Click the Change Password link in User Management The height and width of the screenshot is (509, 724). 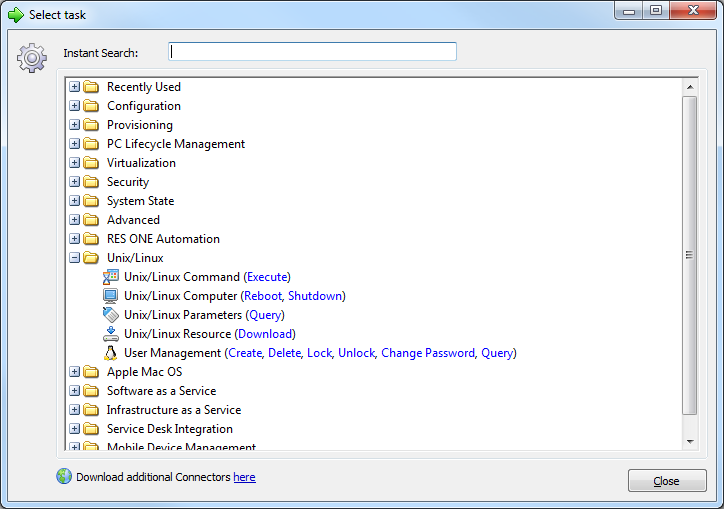click(427, 353)
